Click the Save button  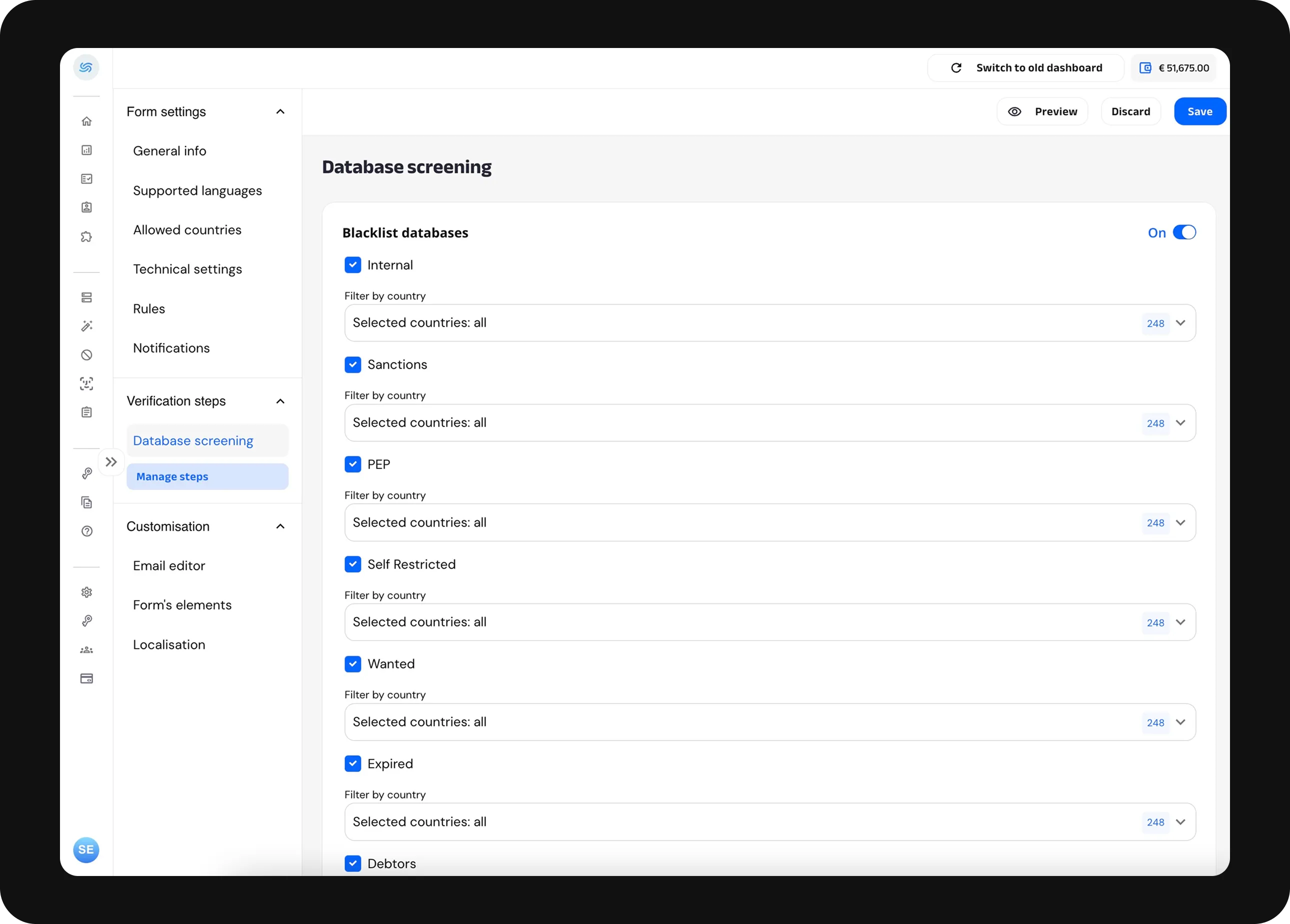point(1199,111)
